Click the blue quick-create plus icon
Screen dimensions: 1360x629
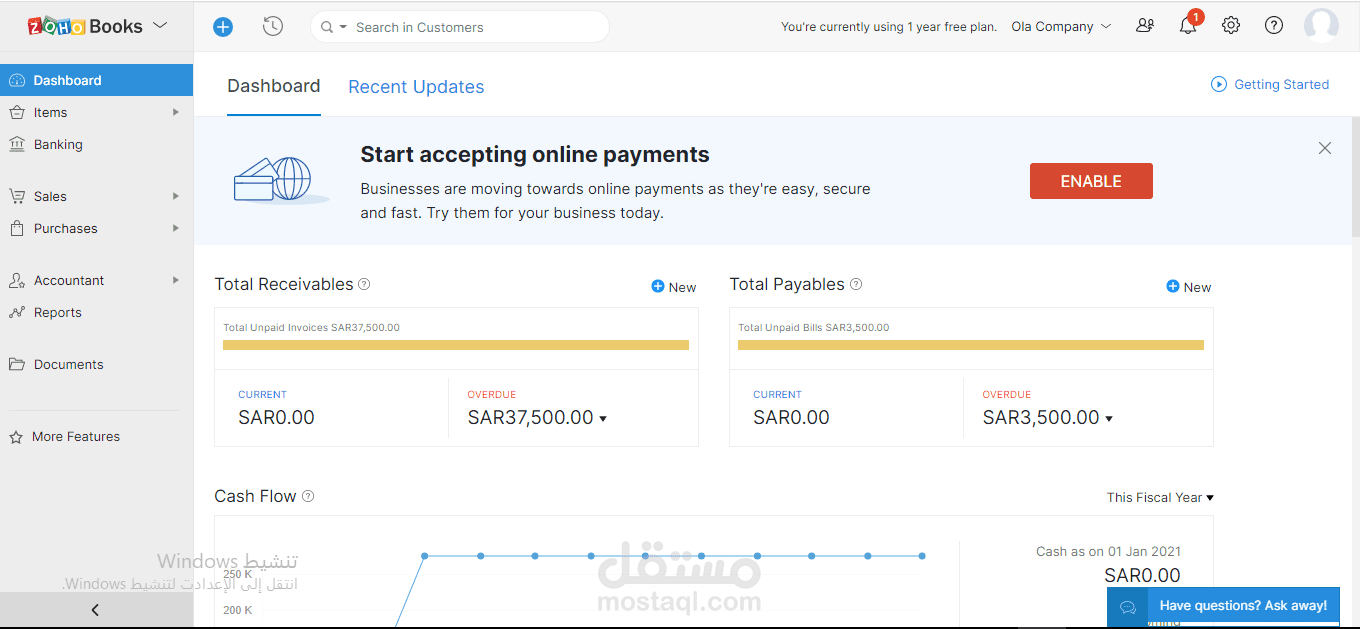(x=222, y=26)
